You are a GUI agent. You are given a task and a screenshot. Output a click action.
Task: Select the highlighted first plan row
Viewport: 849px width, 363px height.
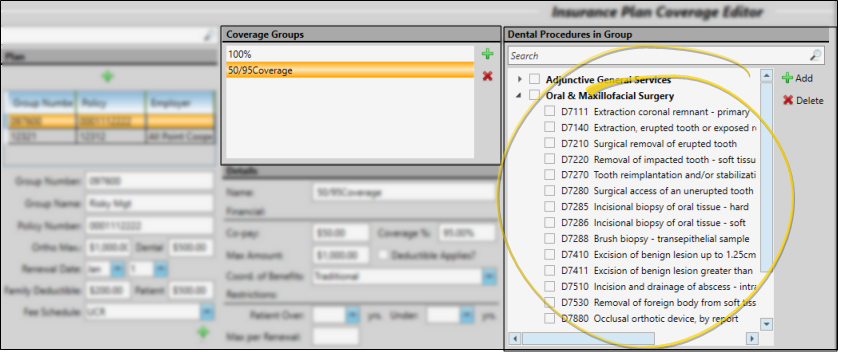click(112, 121)
